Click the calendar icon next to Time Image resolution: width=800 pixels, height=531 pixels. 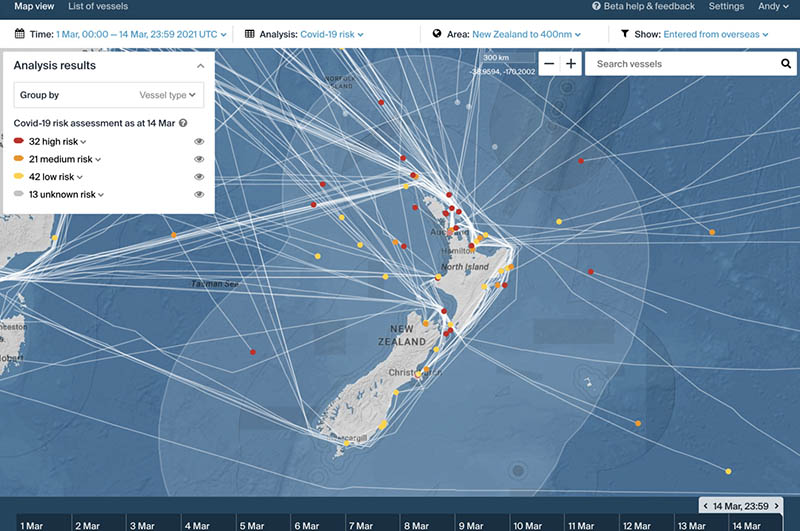(19, 34)
